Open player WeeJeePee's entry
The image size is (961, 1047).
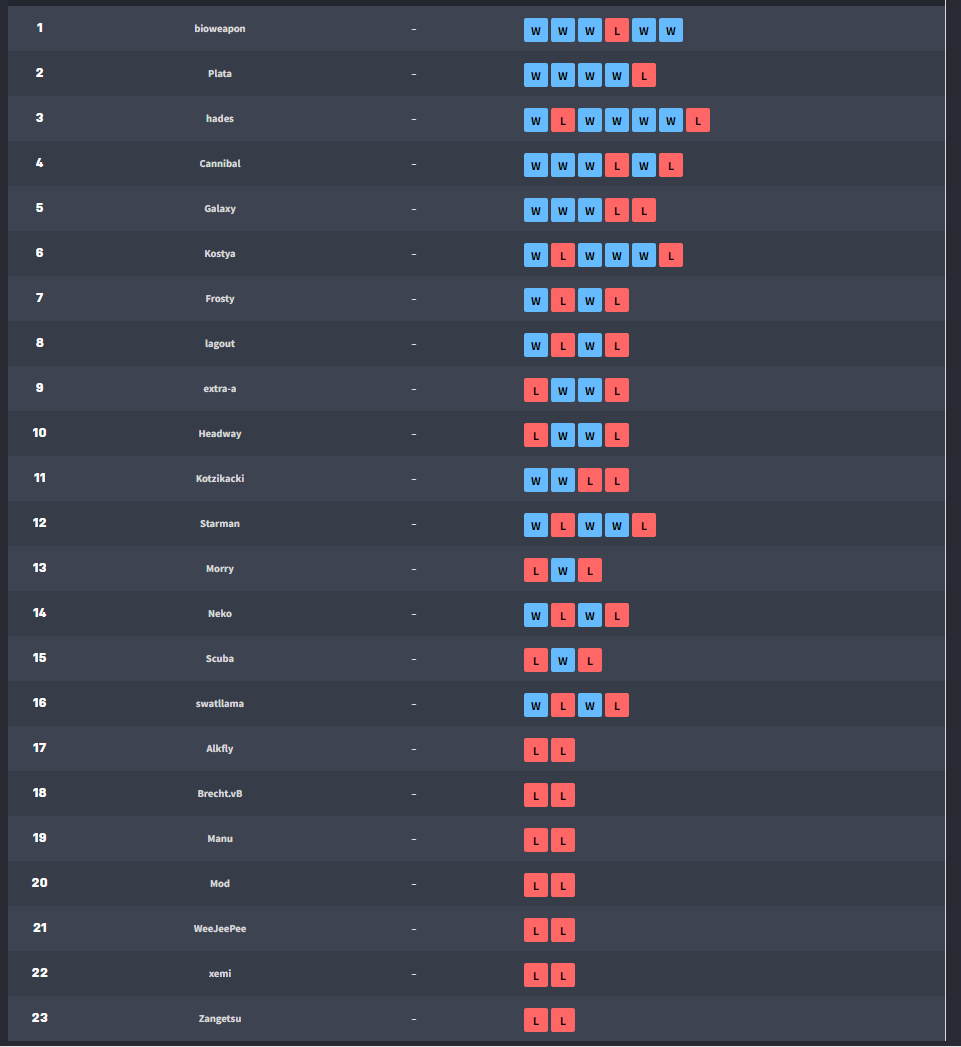[x=220, y=928]
